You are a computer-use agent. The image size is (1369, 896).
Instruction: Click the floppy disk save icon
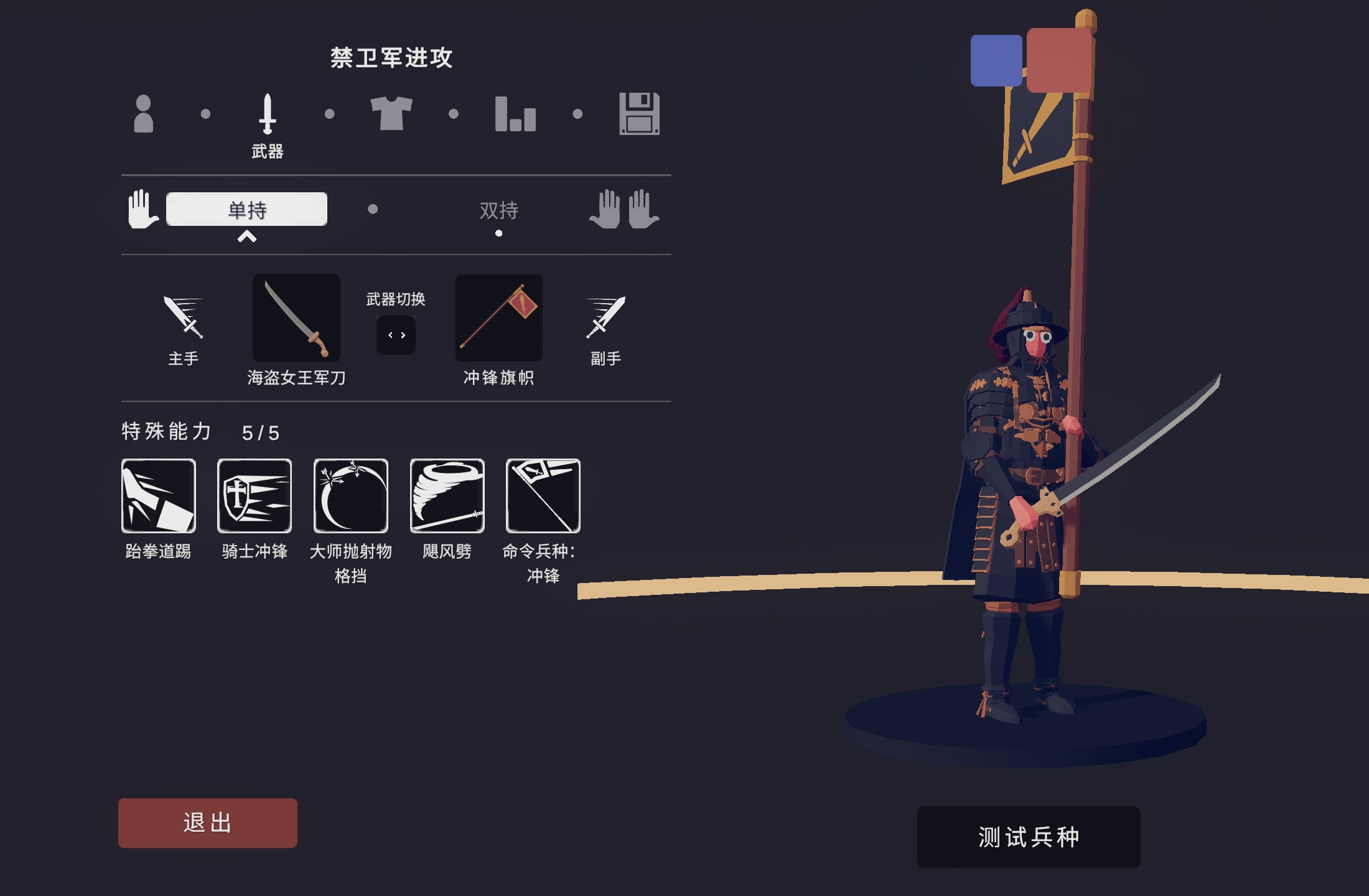639,114
